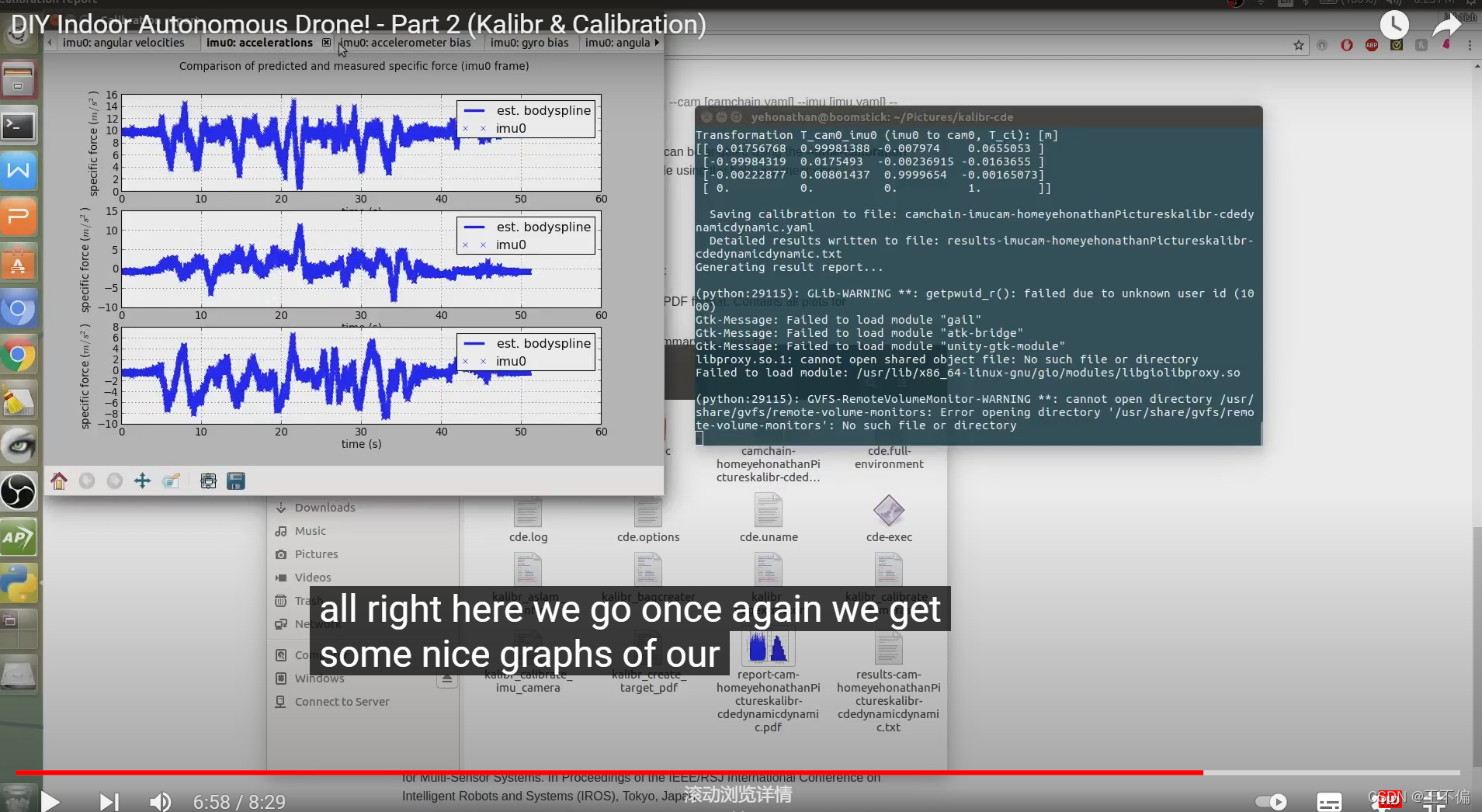Switch to imu0: gyro bias tab
Image resolution: width=1482 pixels, height=812 pixels.
529,43
